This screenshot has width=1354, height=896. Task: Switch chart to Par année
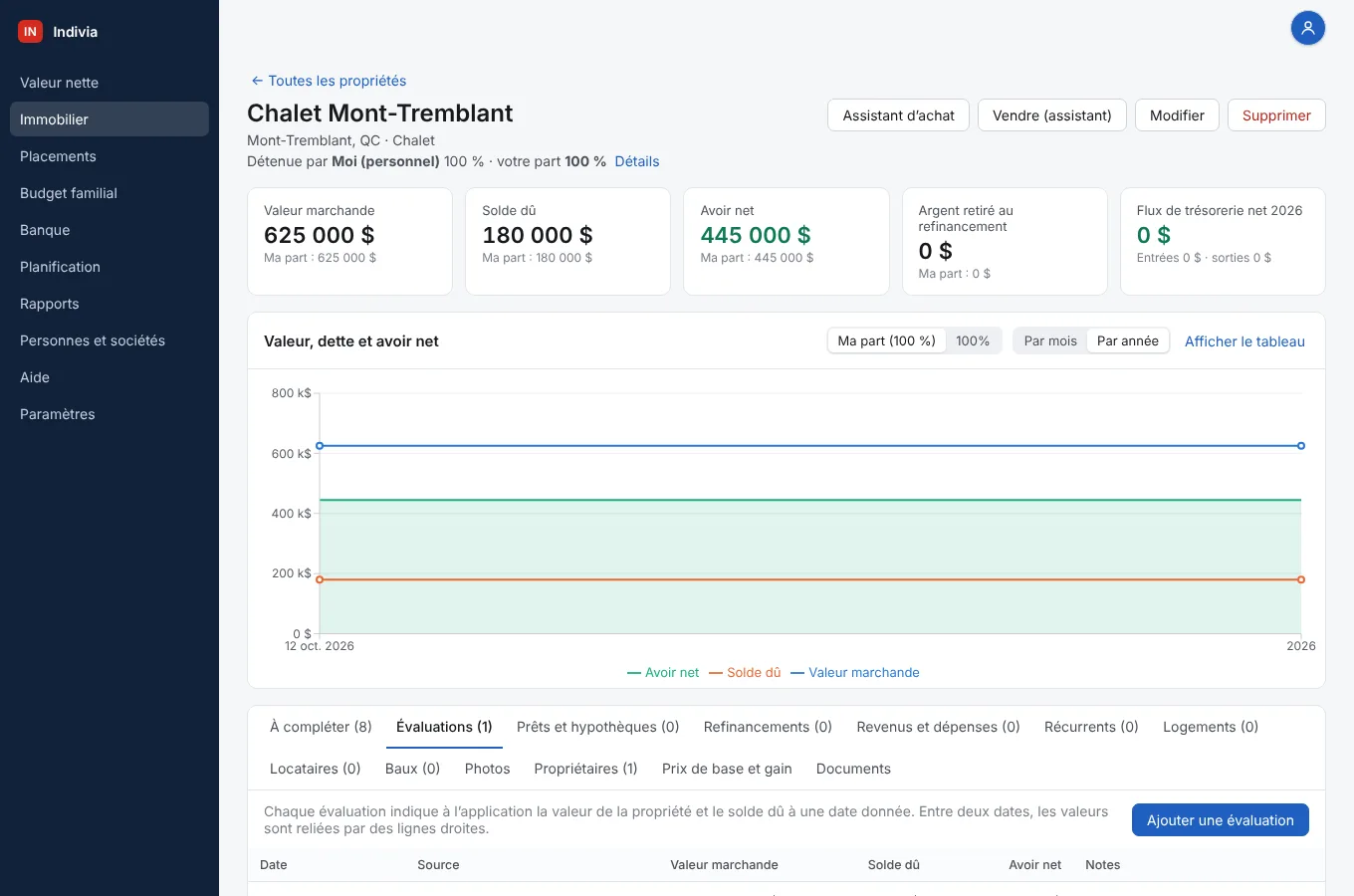tap(1128, 340)
